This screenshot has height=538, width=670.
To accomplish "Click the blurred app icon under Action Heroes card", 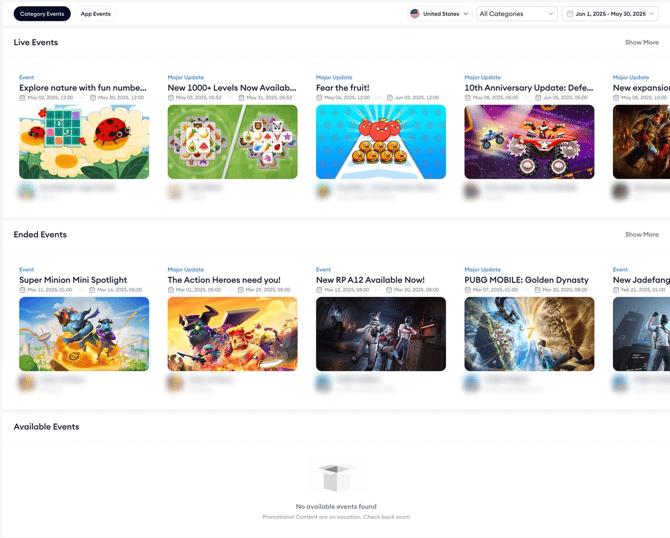I will click(x=175, y=383).
